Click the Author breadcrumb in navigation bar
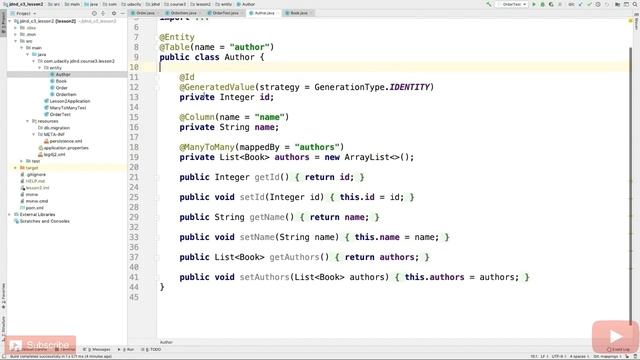Viewport: 640px width, 360px height. (246, 4)
